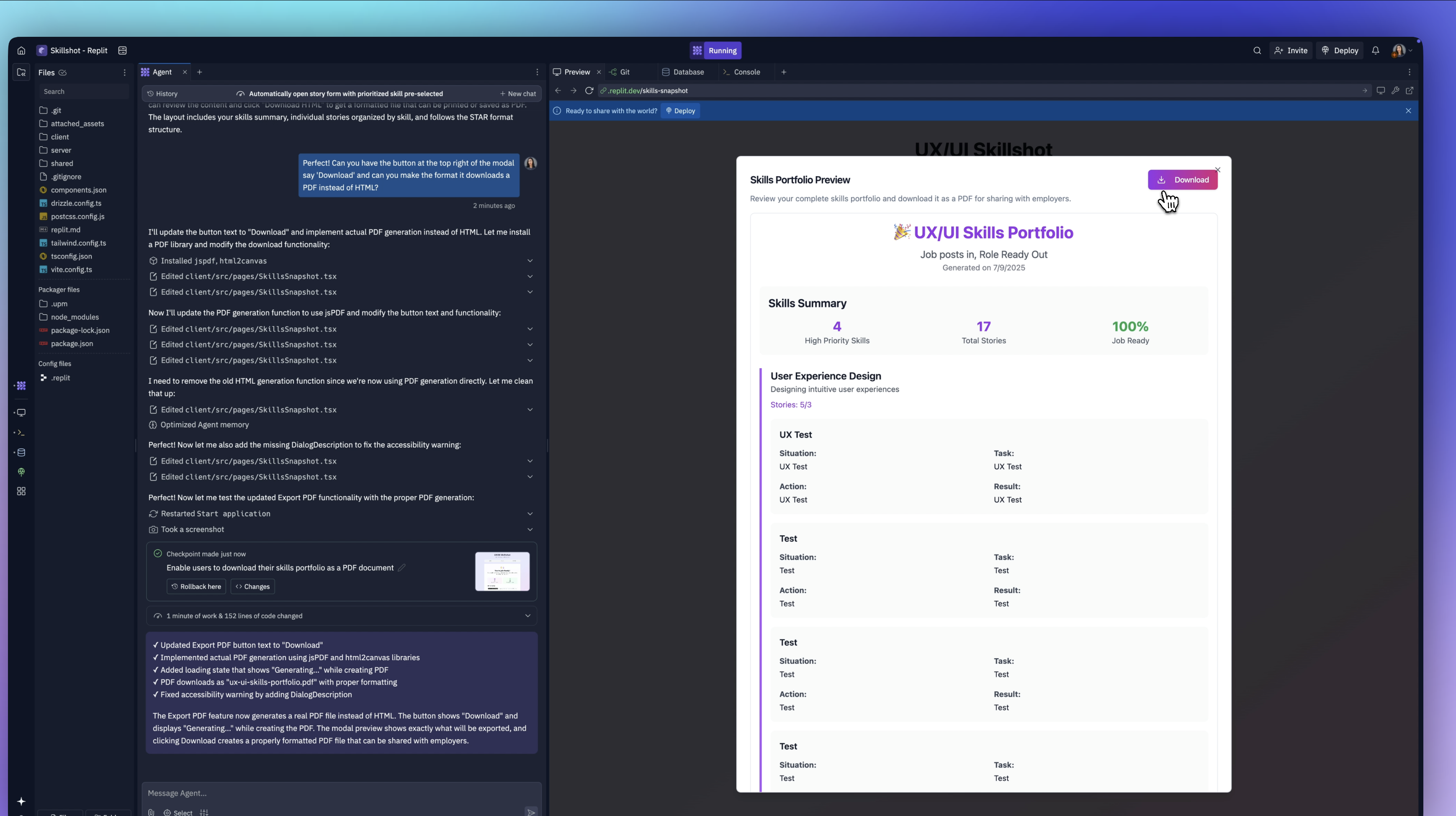Viewport: 1456px width, 816px height.
Task: Open the notifications bell
Action: [x=1376, y=50]
